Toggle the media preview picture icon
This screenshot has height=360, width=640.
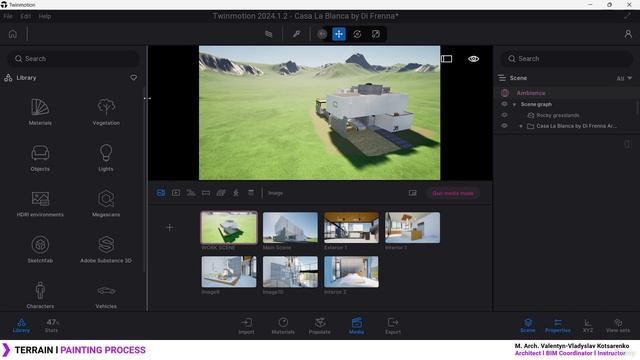point(413,193)
